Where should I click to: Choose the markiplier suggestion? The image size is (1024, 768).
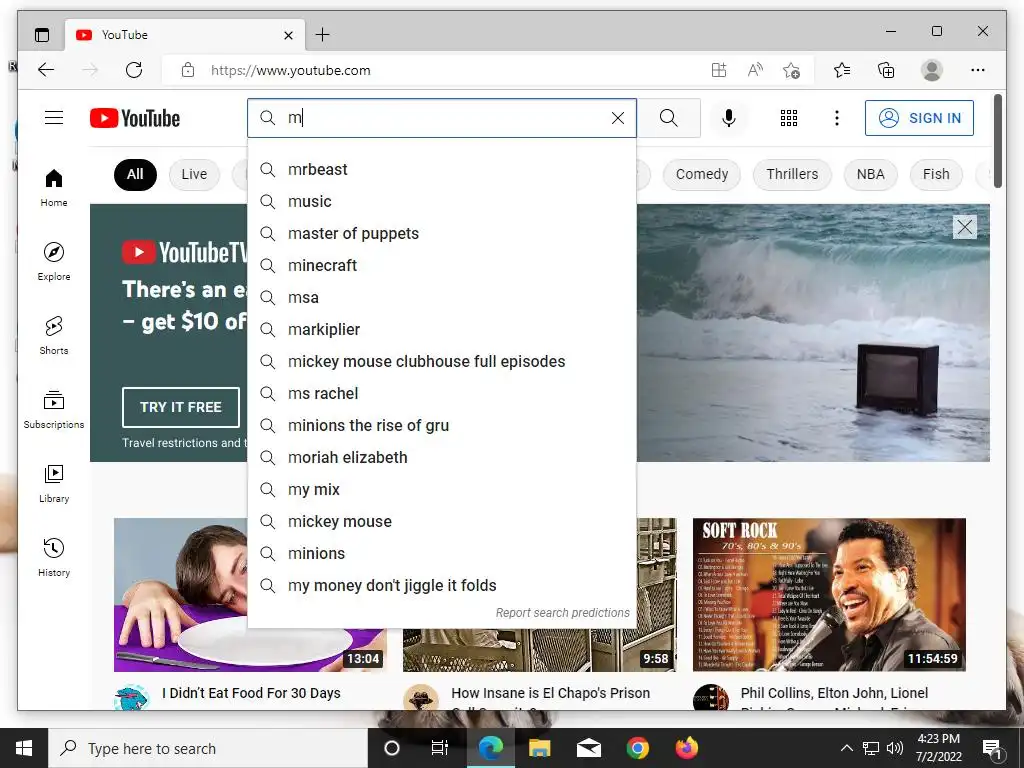[442, 329]
